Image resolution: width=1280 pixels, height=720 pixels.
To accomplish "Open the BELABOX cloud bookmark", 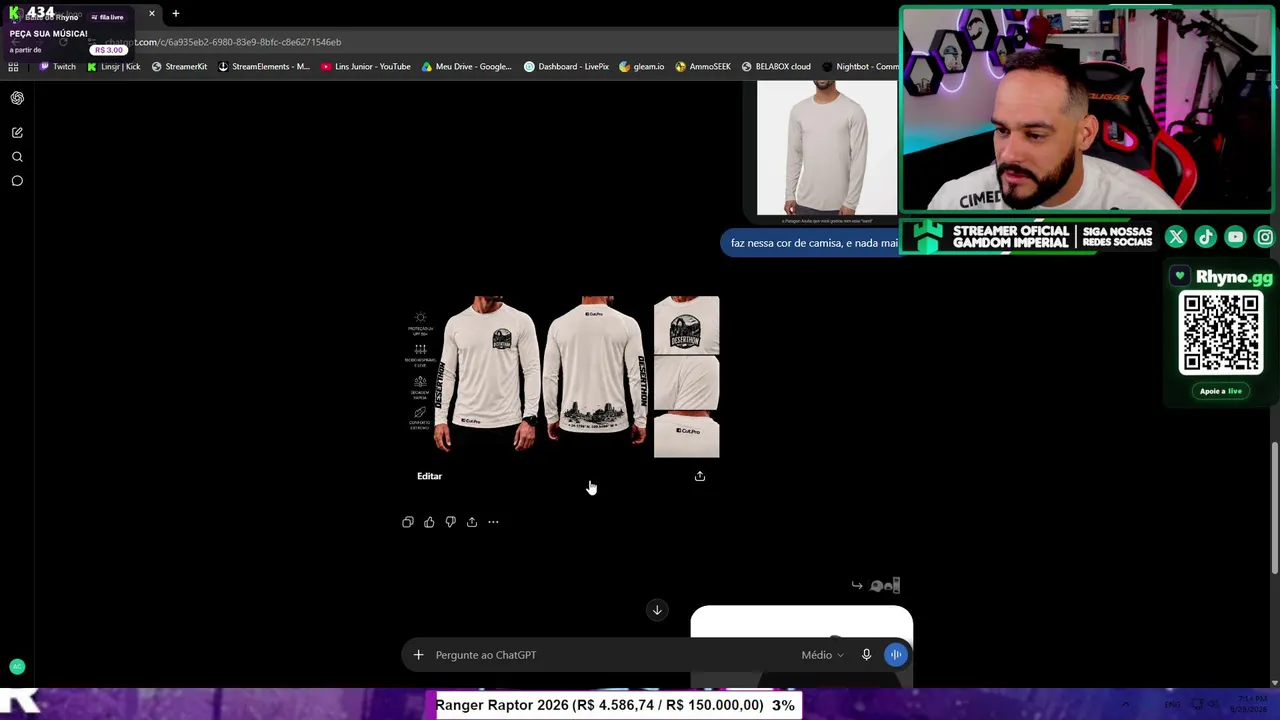I will (x=776, y=67).
